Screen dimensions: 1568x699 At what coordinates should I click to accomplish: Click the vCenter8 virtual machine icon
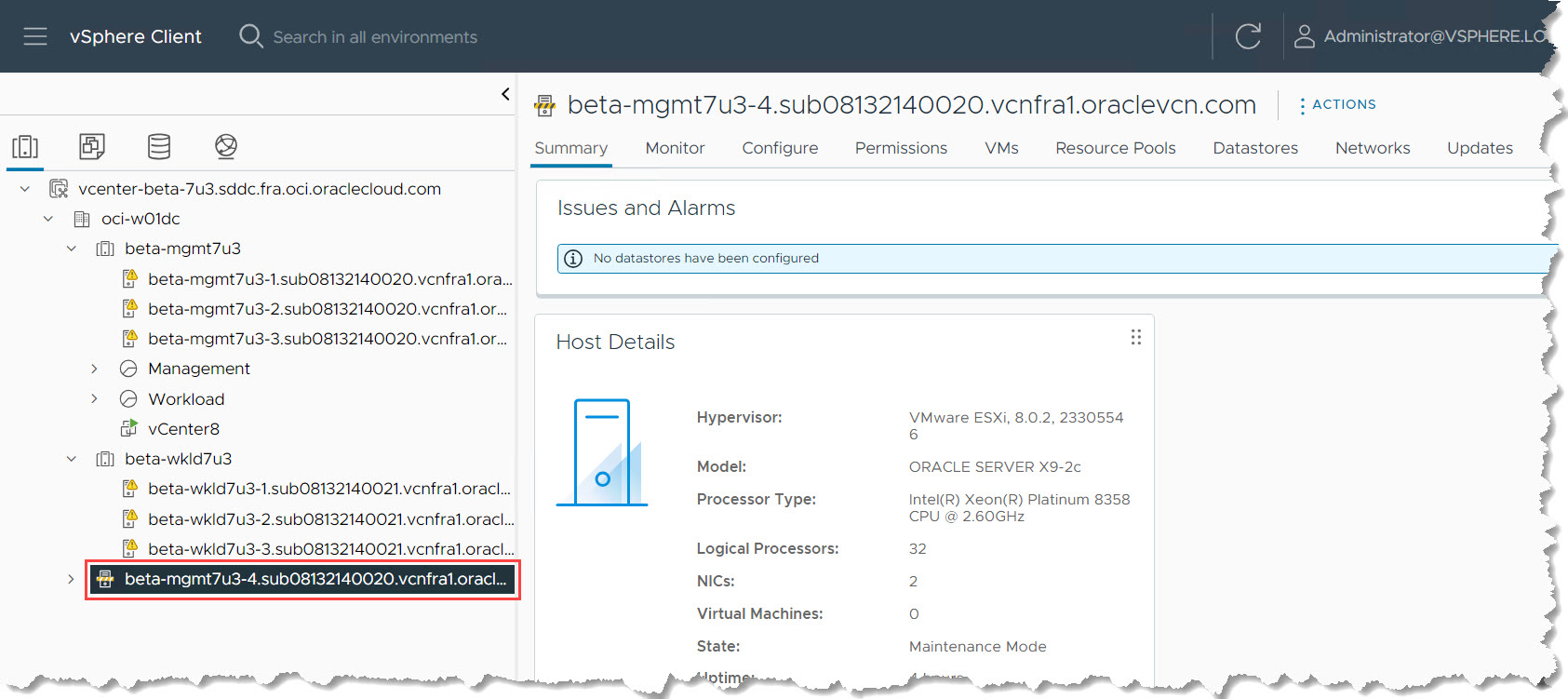tap(129, 428)
